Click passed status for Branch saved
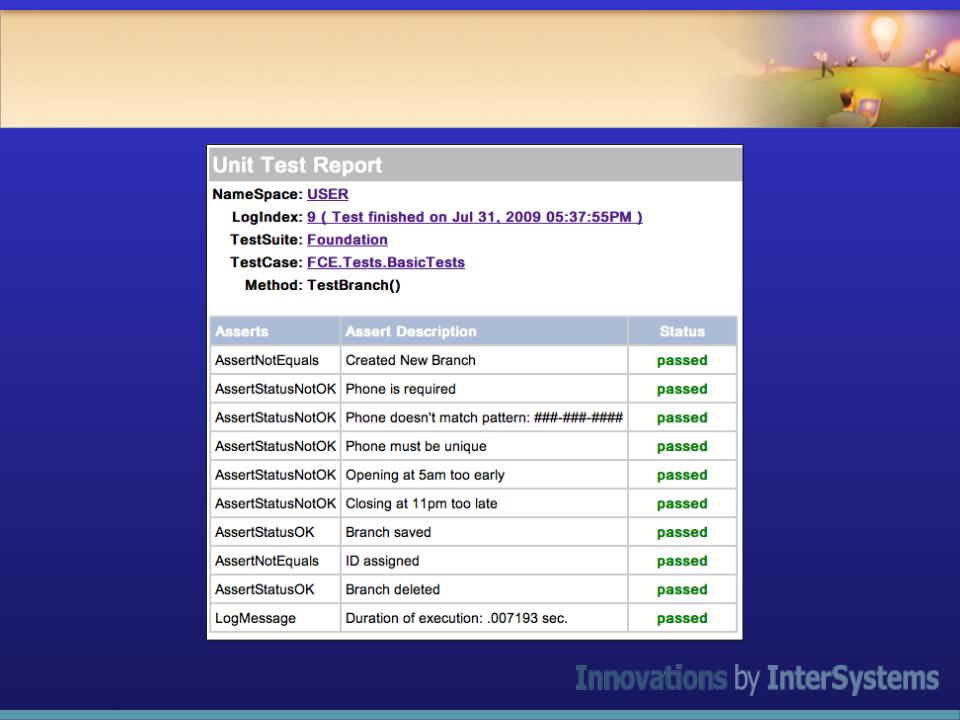 click(682, 532)
